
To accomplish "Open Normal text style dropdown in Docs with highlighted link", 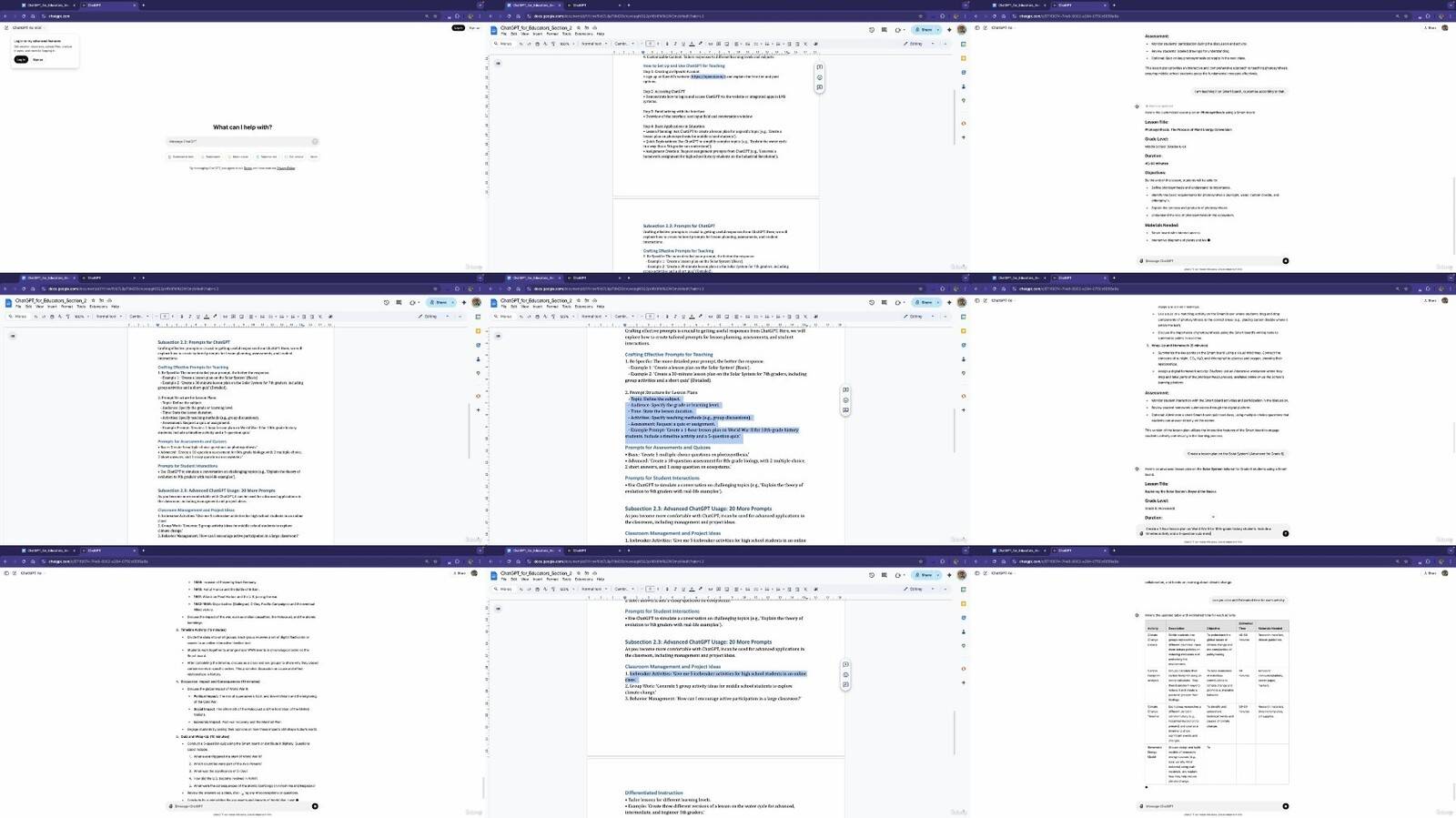I will pyautogui.click(x=593, y=44).
